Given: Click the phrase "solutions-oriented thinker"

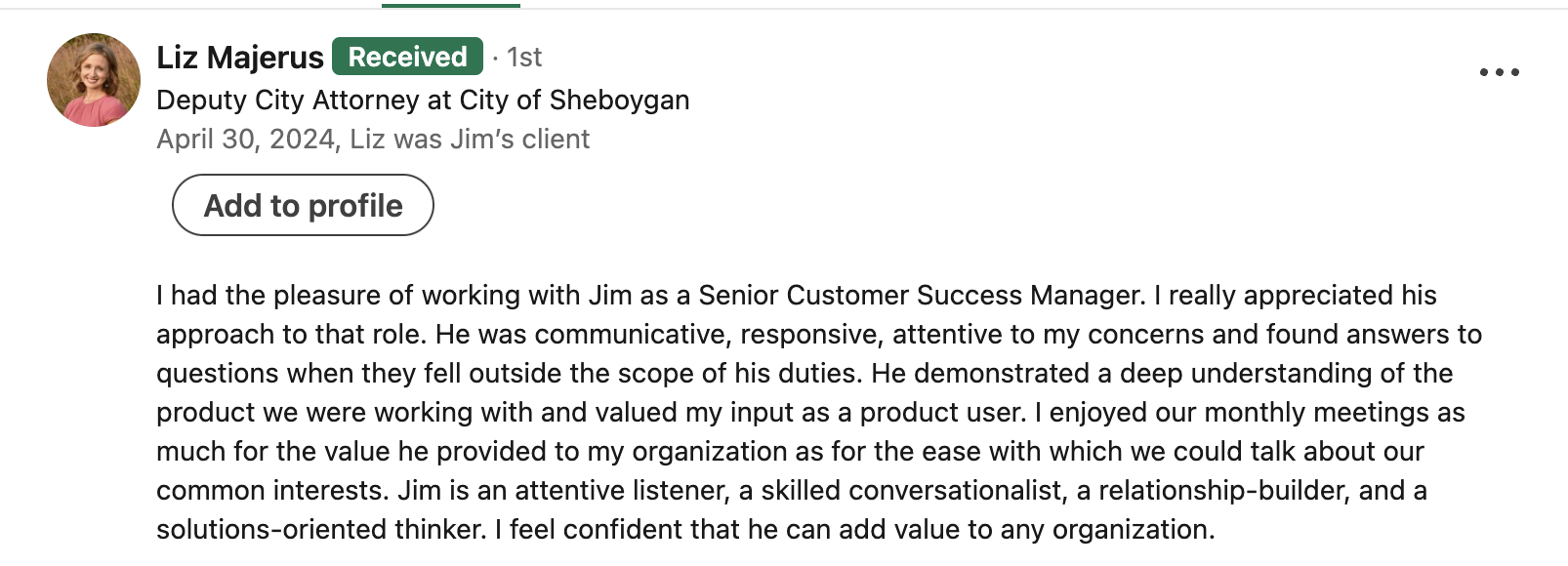Looking at the screenshot, I should [x=320, y=529].
